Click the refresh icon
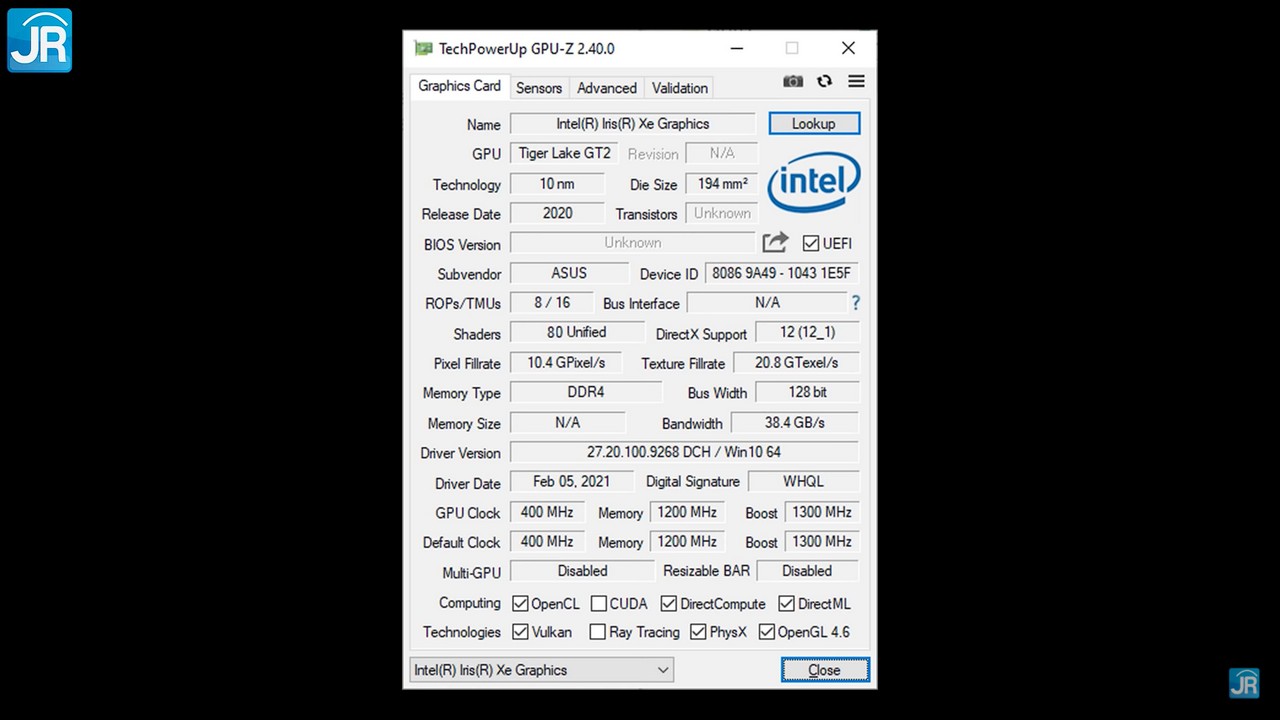 (x=824, y=82)
